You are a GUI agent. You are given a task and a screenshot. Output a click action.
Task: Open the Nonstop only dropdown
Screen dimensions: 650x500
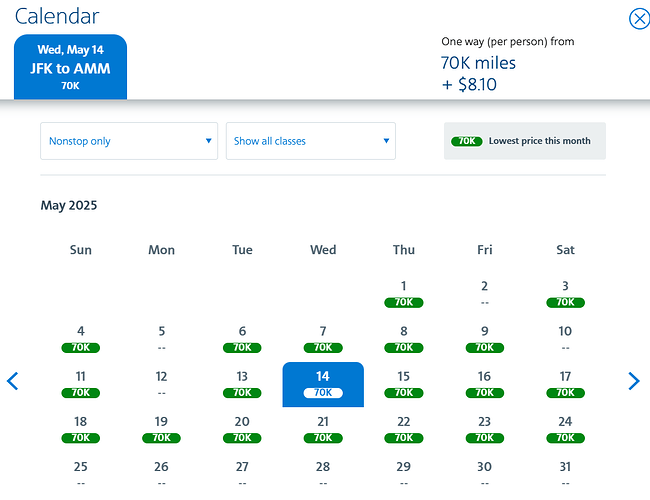[x=129, y=141]
